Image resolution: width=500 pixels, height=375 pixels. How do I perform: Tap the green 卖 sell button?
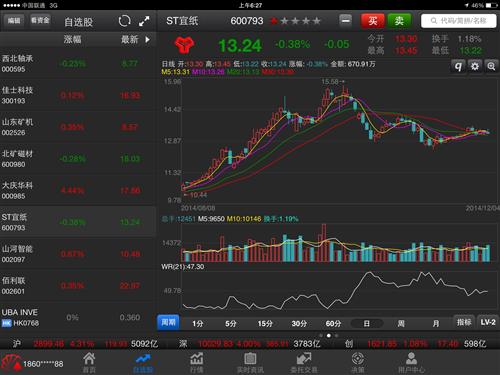(399, 21)
